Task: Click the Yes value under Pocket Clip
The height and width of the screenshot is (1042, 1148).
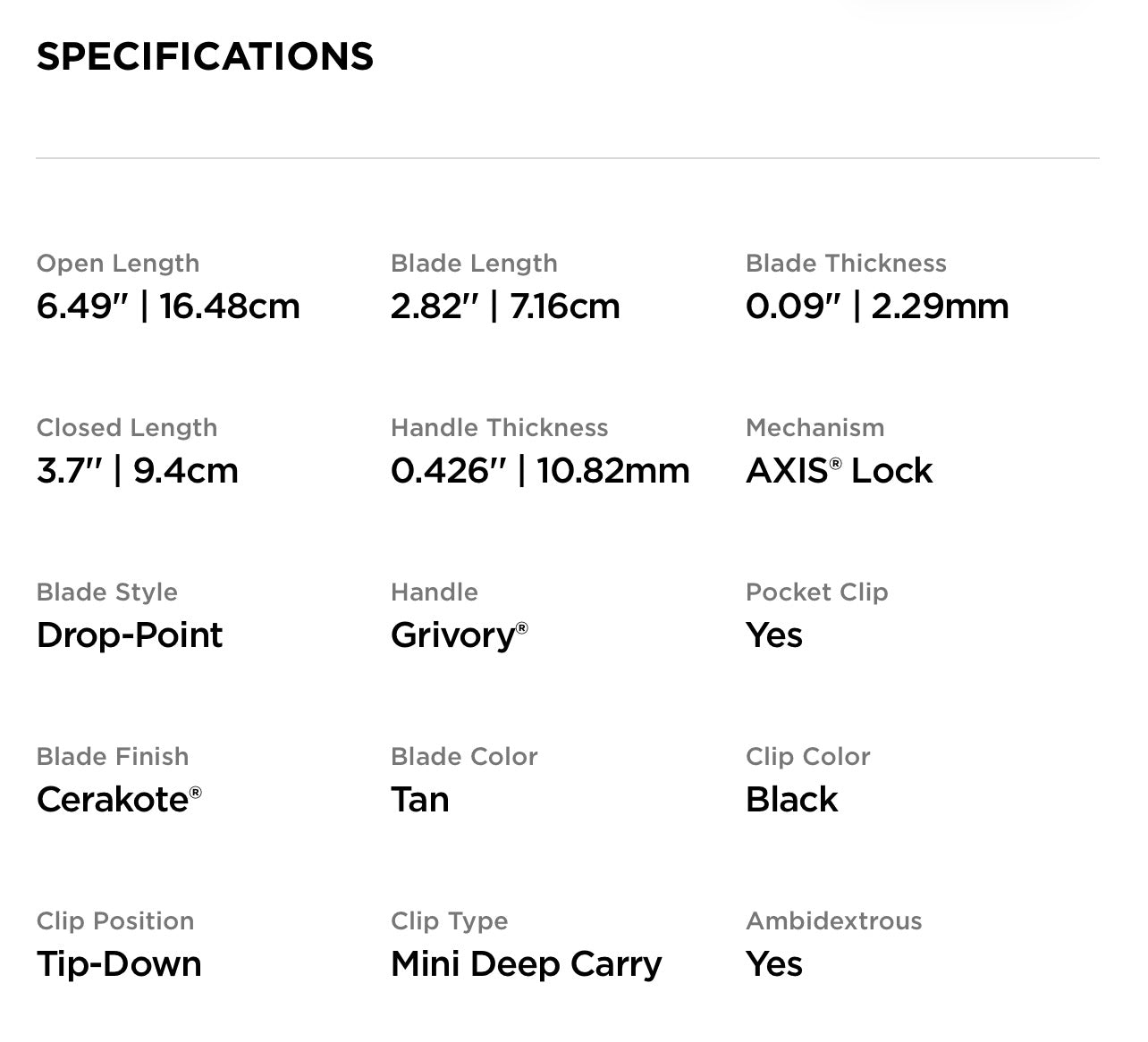Action: click(x=774, y=635)
